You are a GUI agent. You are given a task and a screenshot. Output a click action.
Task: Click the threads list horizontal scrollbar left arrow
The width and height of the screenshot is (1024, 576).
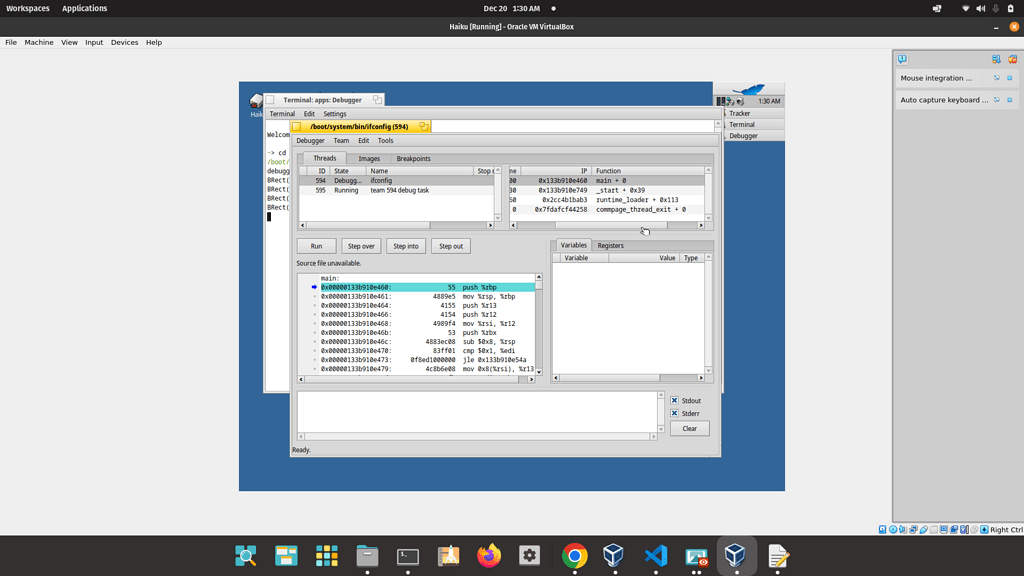302,225
